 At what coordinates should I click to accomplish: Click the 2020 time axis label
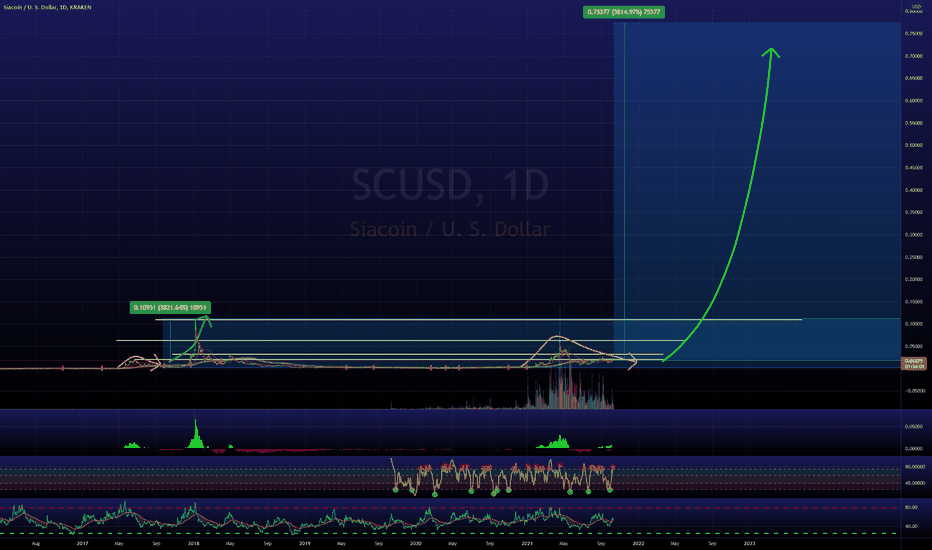pyautogui.click(x=415, y=543)
